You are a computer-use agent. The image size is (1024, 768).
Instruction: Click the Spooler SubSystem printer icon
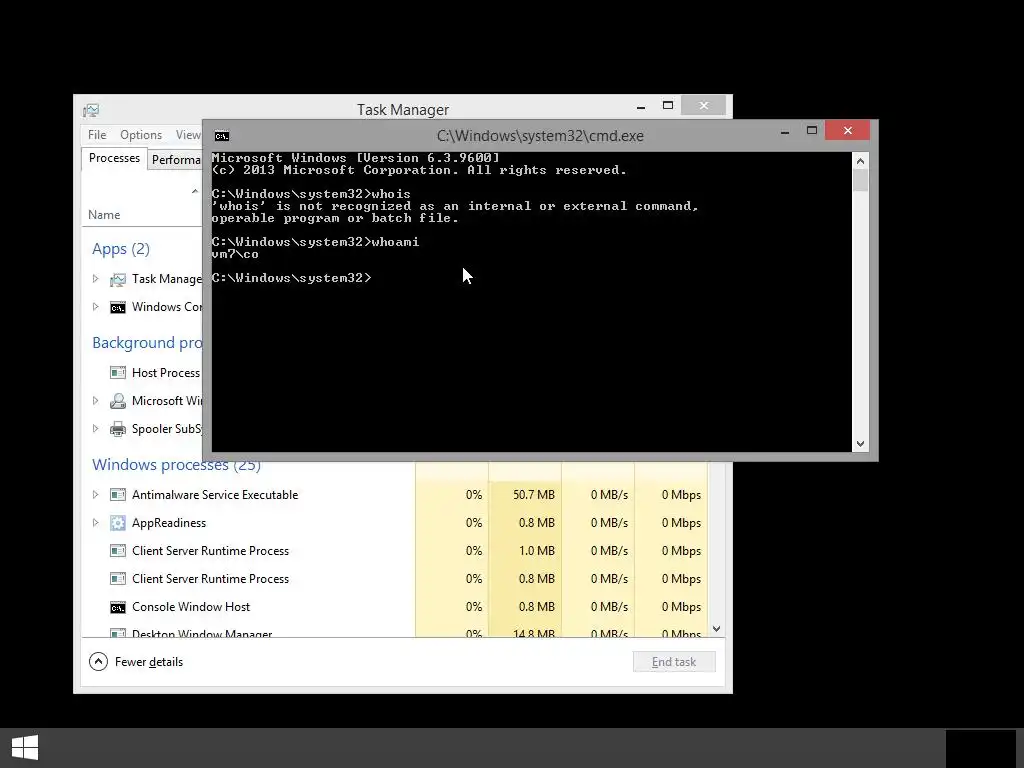click(118, 429)
